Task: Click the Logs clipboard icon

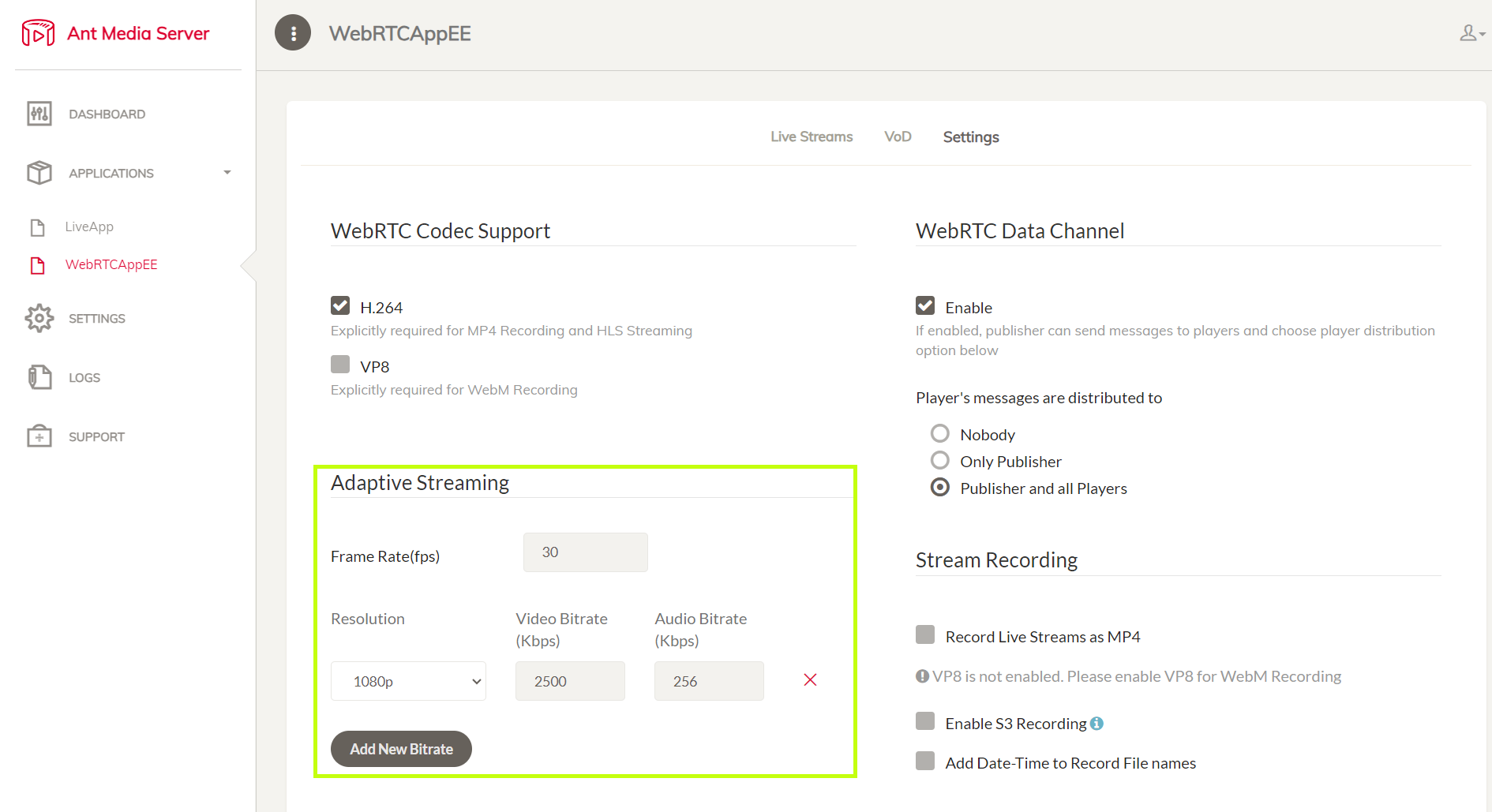Action: pyautogui.click(x=39, y=377)
